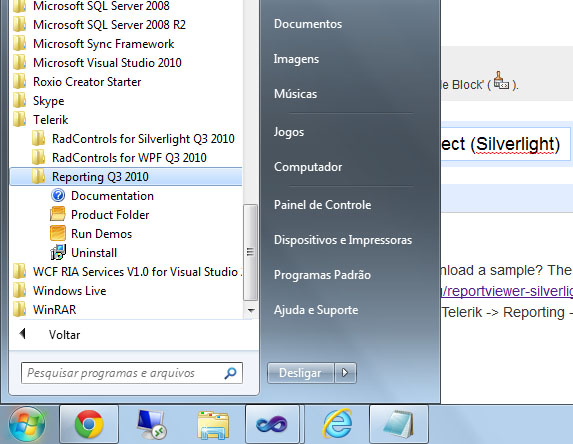Viewport: 573px width, 444px height.
Task: Open Músicas in the right pane
Action: (295, 94)
